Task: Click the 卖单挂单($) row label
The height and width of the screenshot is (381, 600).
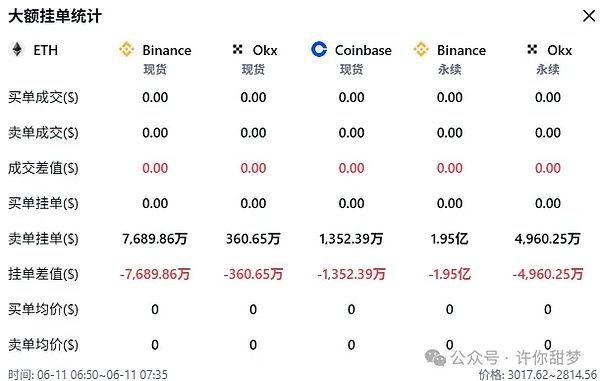Action: (x=43, y=239)
